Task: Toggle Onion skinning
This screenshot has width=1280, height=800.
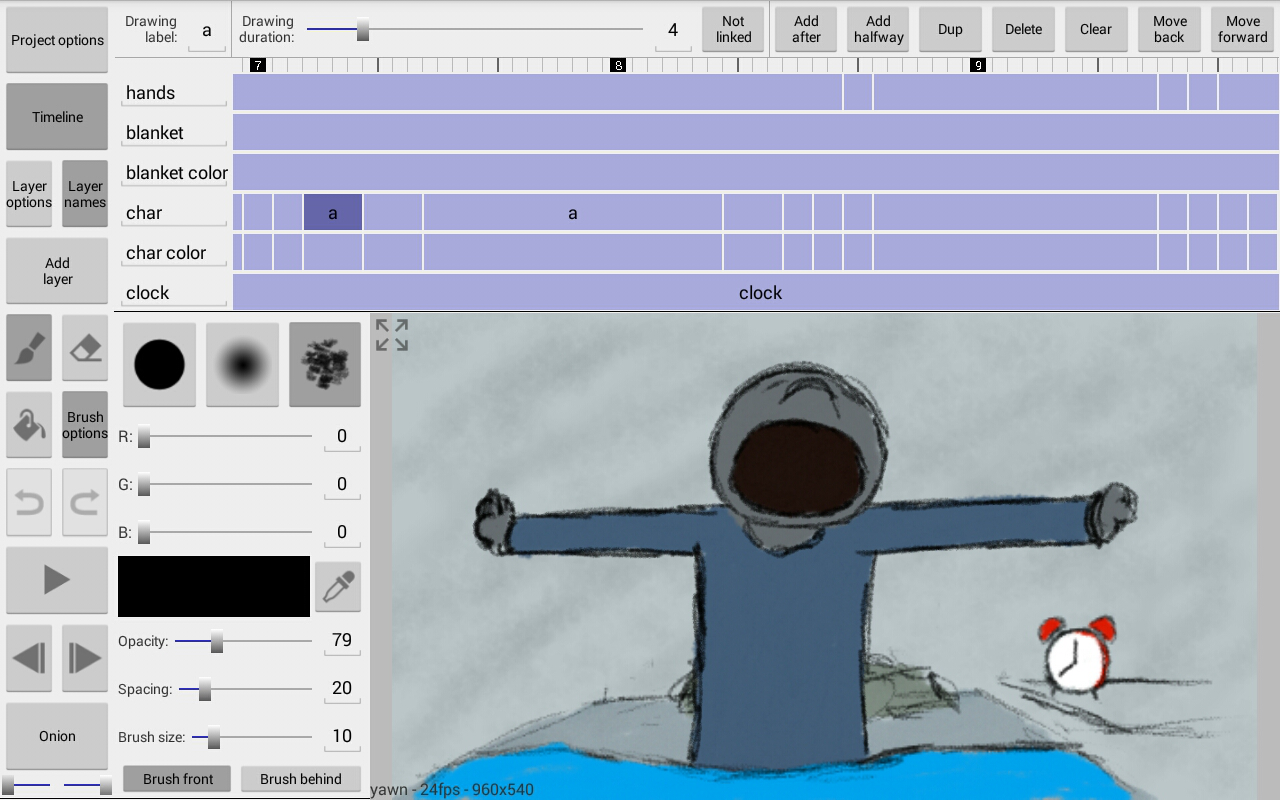Action: click(x=56, y=736)
